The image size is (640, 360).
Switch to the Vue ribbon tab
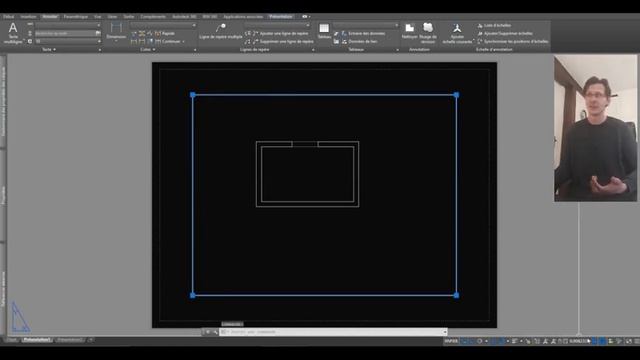98,17
